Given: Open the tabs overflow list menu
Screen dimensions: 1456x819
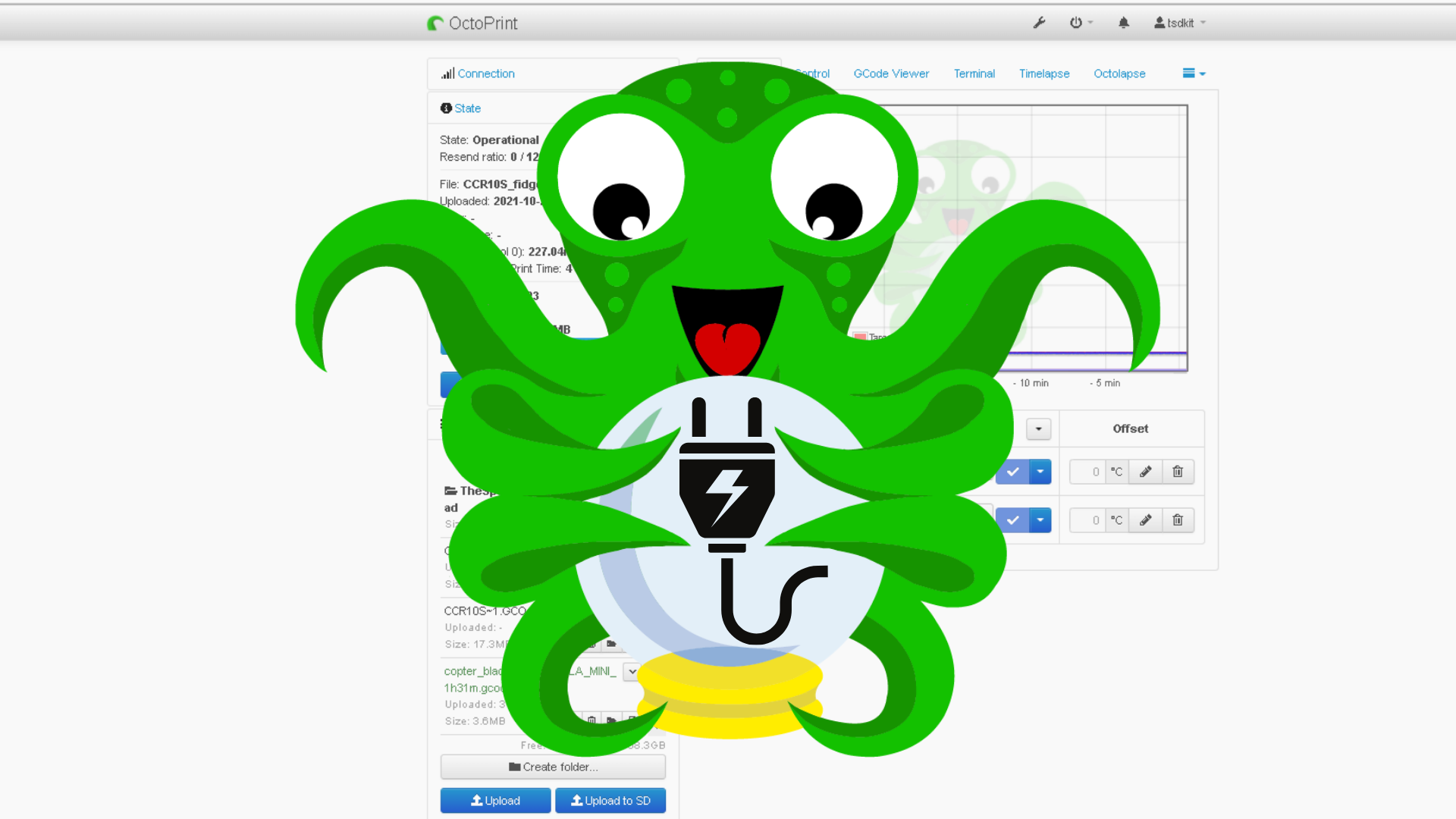Looking at the screenshot, I should [1194, 74].
